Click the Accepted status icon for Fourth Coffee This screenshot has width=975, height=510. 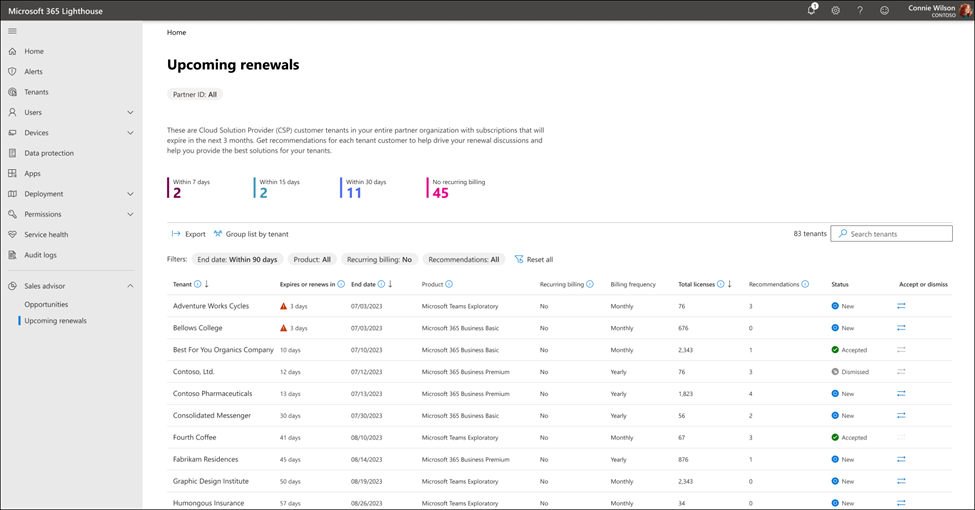[x=835, y=437]
